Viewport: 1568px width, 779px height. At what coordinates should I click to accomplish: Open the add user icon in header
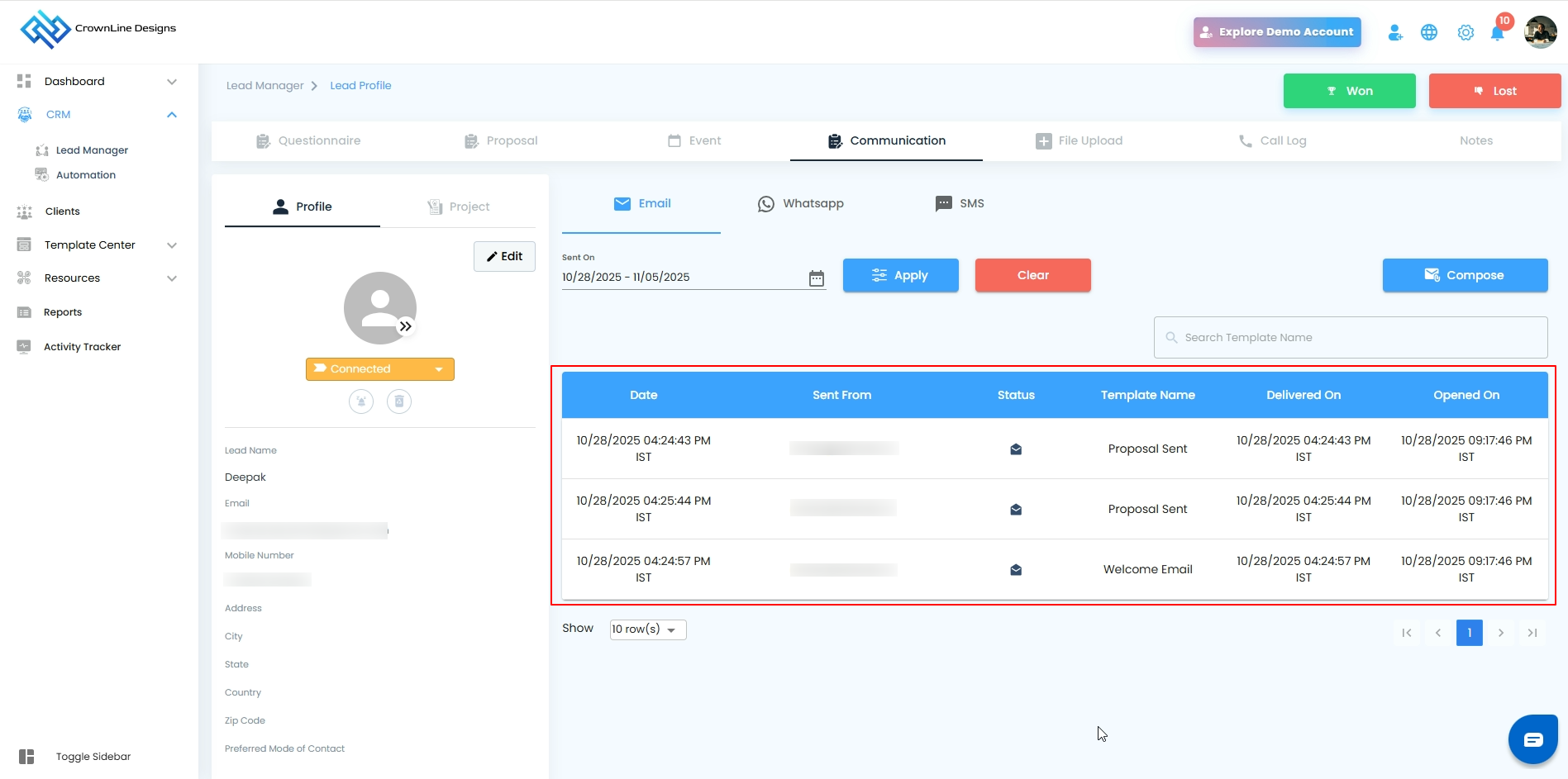[1395, 32]
